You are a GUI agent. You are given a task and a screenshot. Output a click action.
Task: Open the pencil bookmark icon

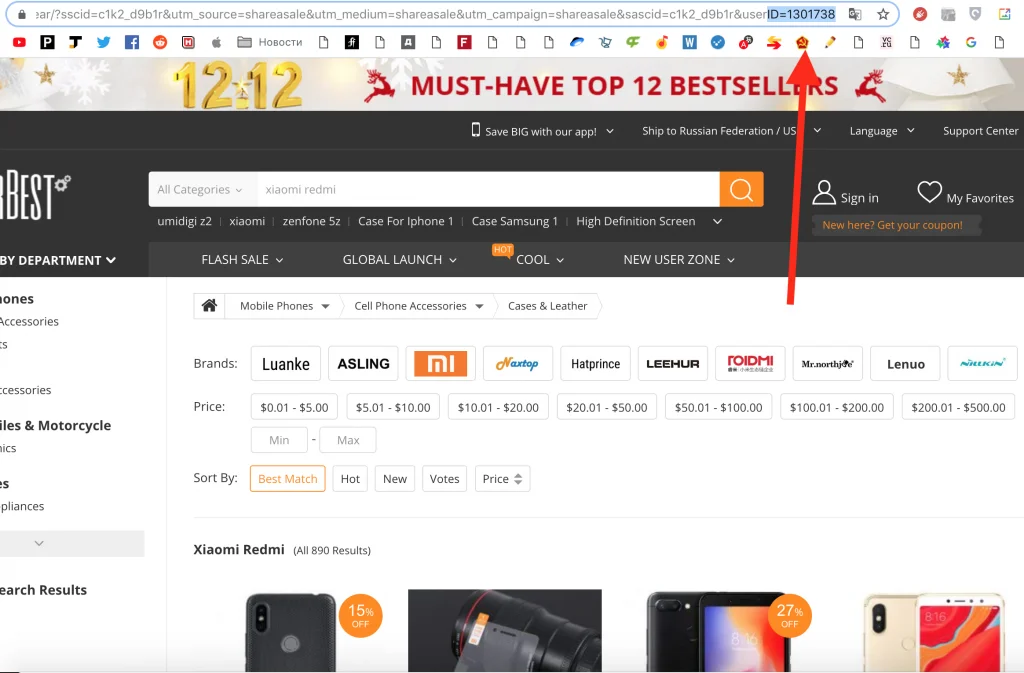pyautogui.click(x=830, y=42)
